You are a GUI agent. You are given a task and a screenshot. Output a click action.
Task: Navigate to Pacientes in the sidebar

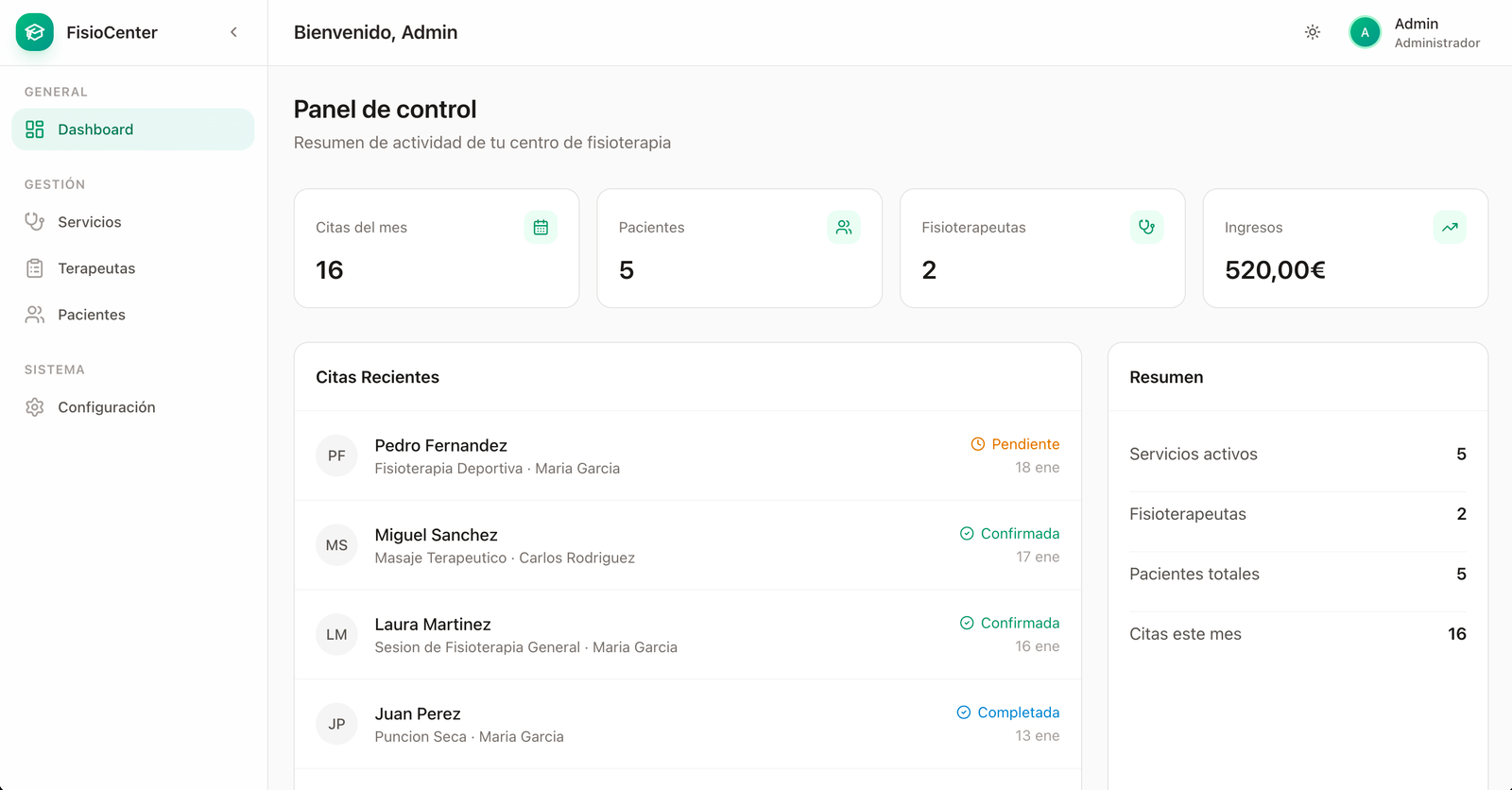(x=91, y=315)
